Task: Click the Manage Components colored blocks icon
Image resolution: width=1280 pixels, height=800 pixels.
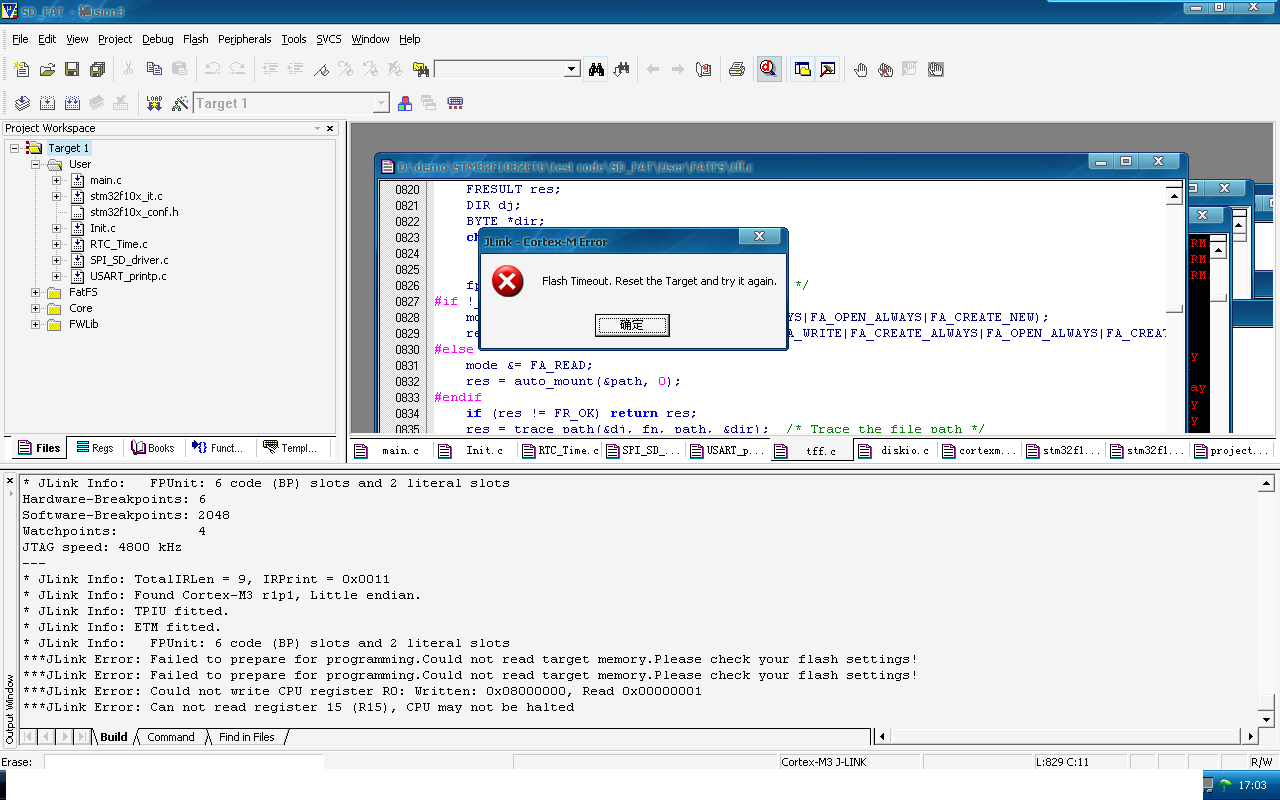Action: (405, 103)
